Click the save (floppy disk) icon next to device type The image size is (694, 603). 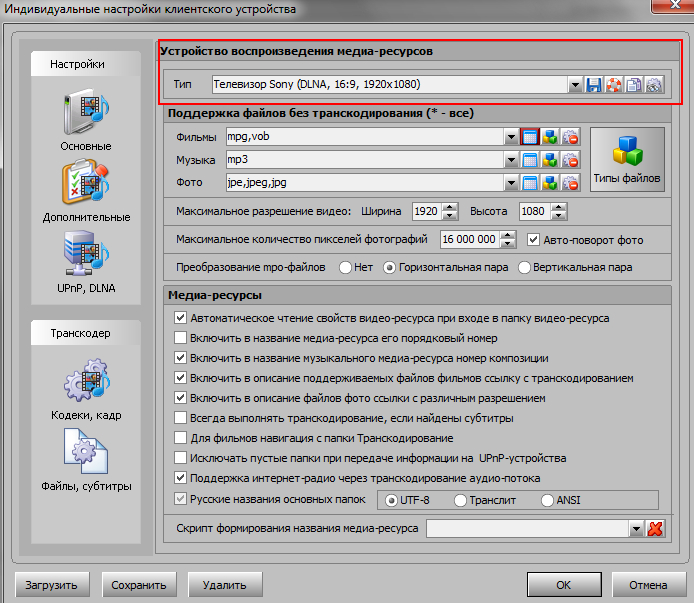[x=594, y=85]
